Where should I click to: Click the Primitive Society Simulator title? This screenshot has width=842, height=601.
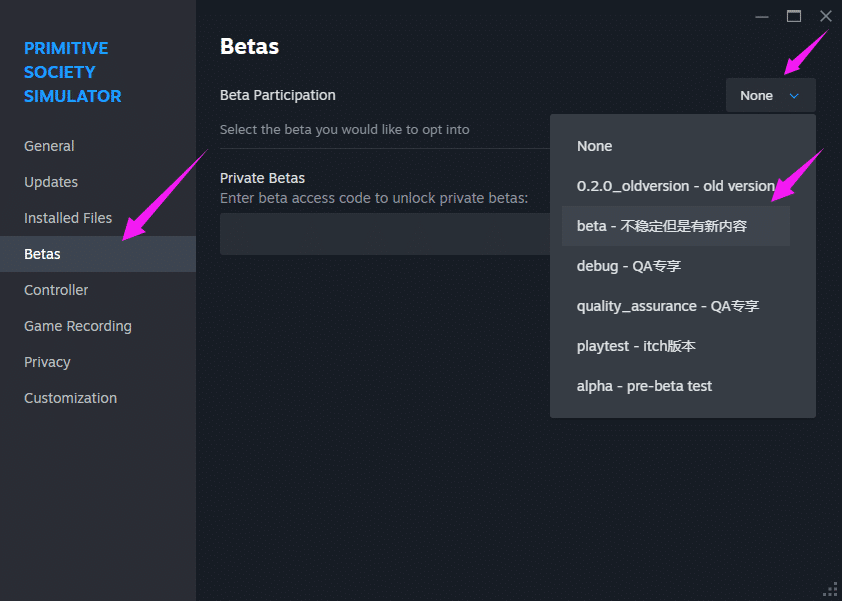72,72
